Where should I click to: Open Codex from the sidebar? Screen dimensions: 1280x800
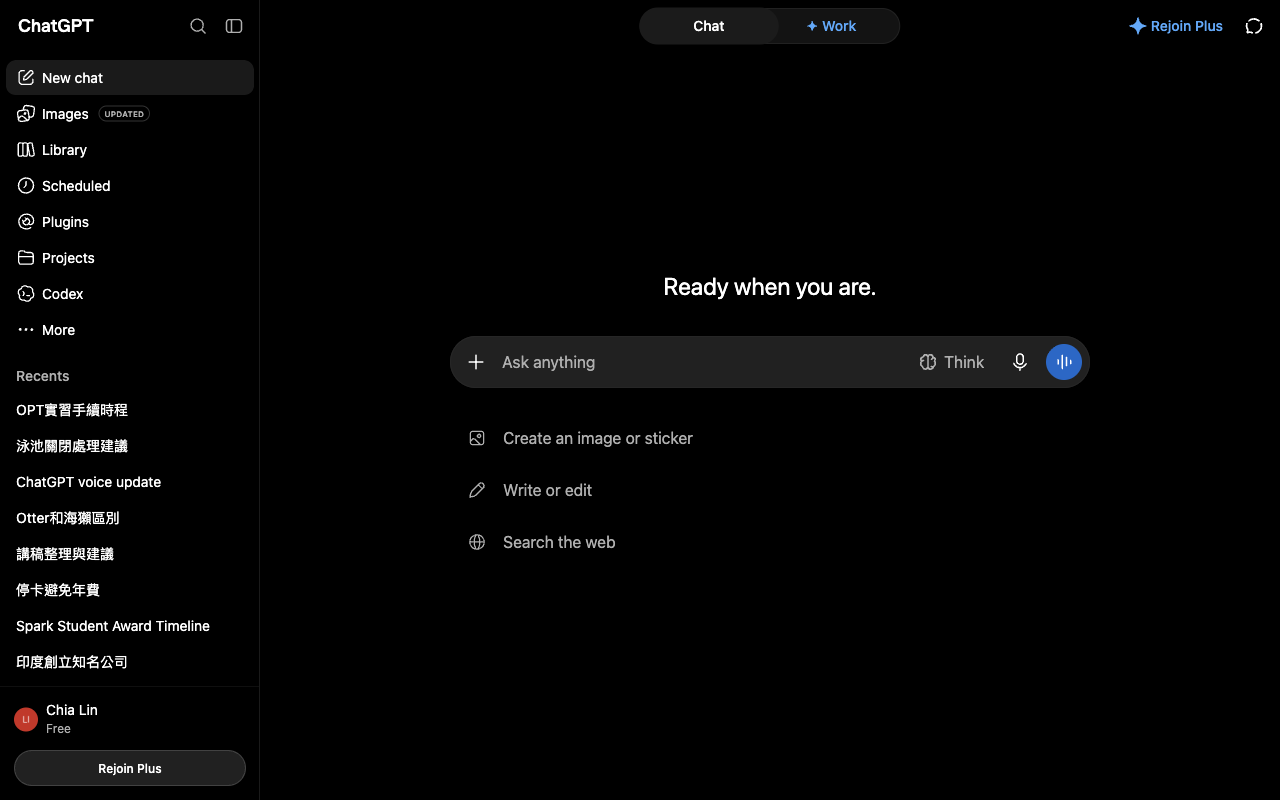(130, 294)
